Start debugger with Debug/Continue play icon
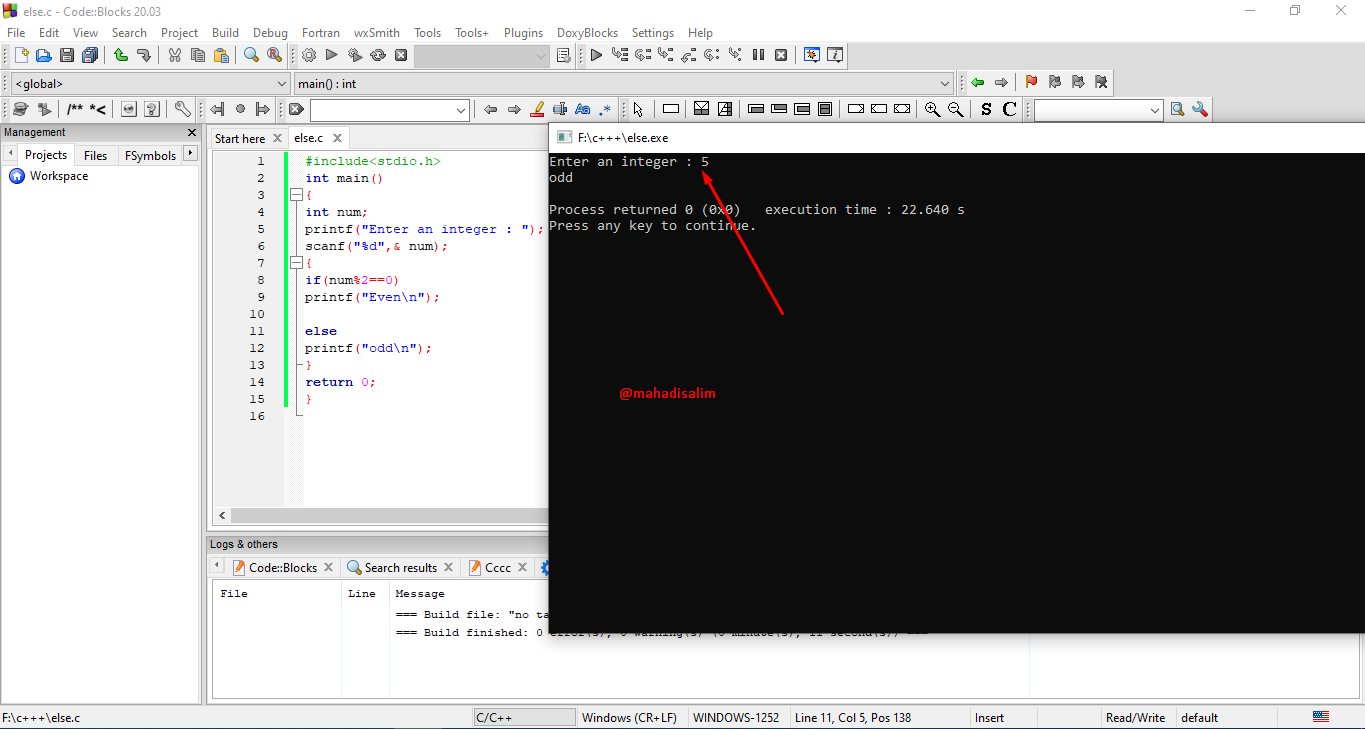1365x729 pixels. (596, 56)
